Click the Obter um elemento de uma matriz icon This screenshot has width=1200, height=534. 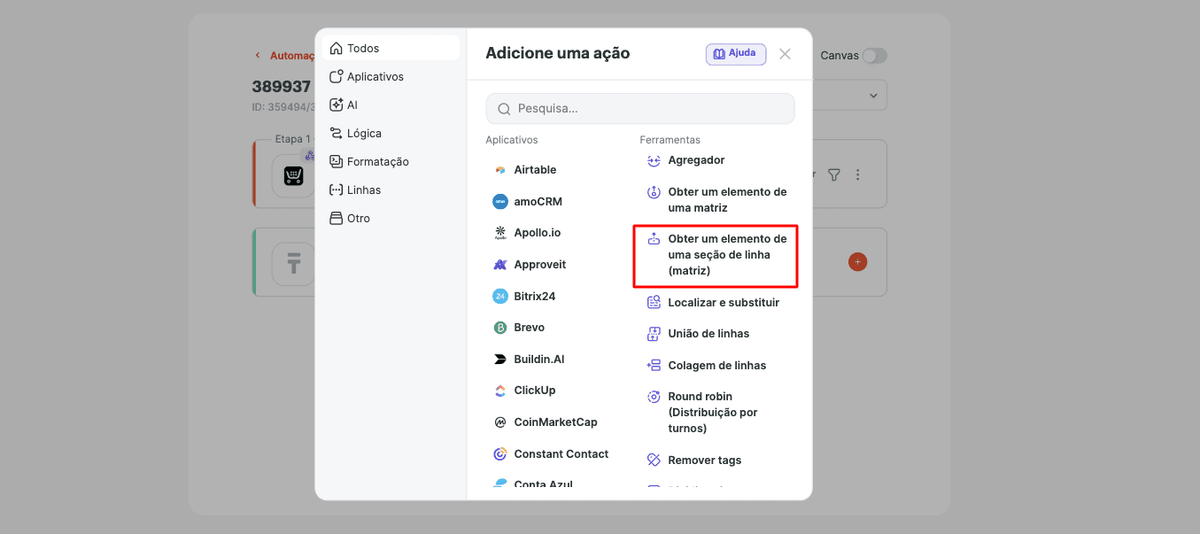click(x=654, y=192)
